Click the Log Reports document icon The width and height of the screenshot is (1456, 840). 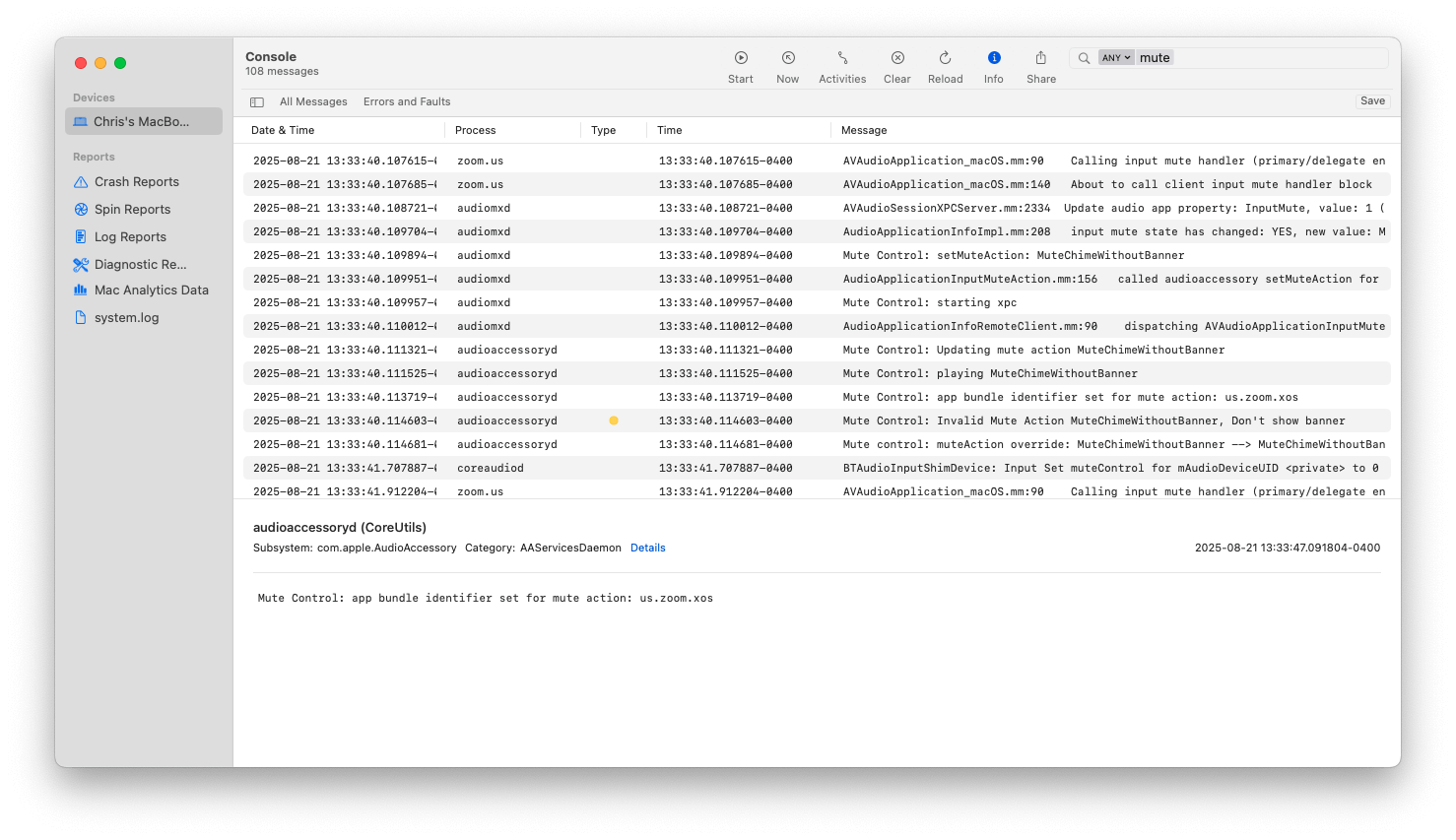(81, 237)
